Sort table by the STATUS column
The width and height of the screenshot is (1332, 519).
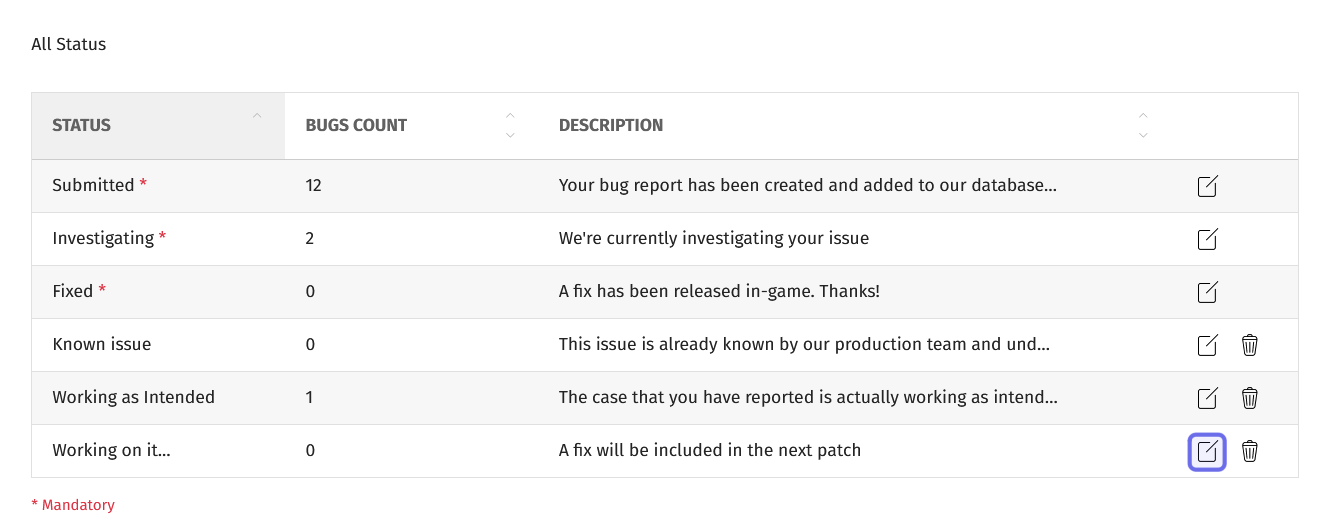pos(158,126)
